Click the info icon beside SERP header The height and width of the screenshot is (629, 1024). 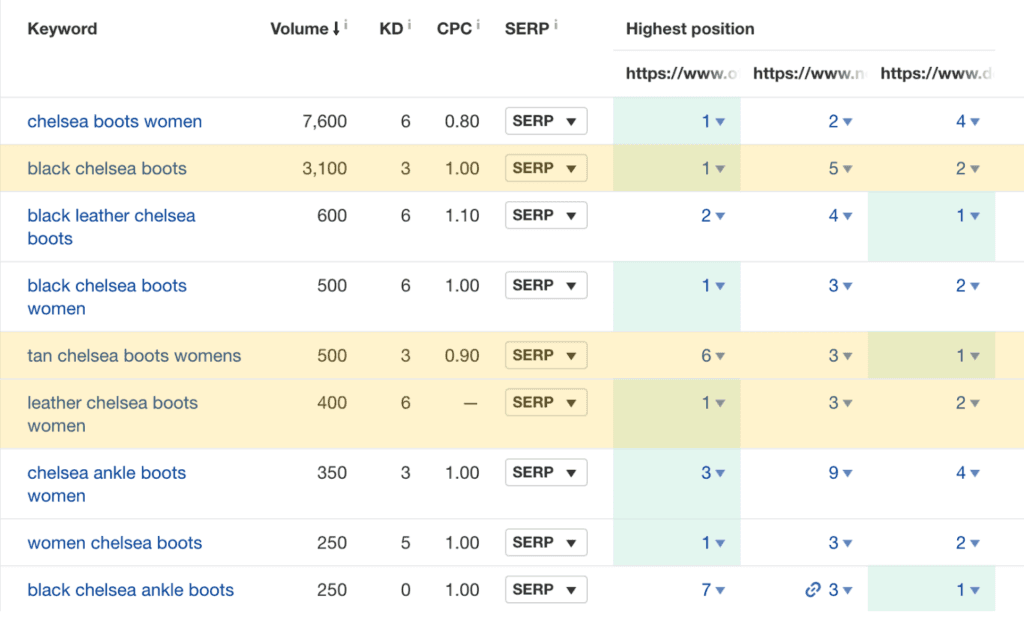point(556,25)
